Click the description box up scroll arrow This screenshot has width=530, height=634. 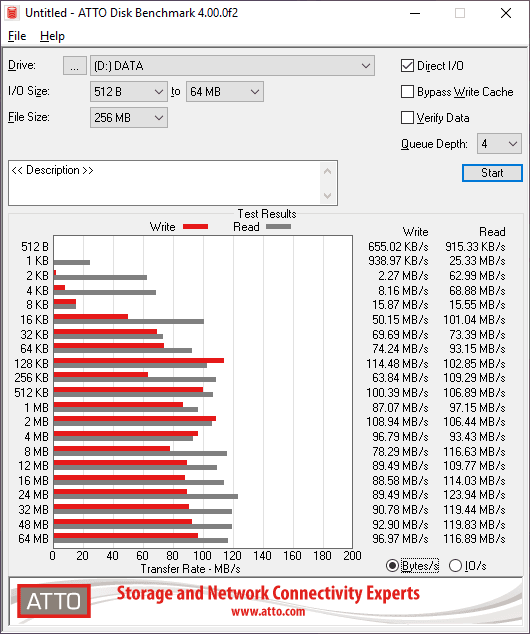pyautogui.click(x=327, y=171)
